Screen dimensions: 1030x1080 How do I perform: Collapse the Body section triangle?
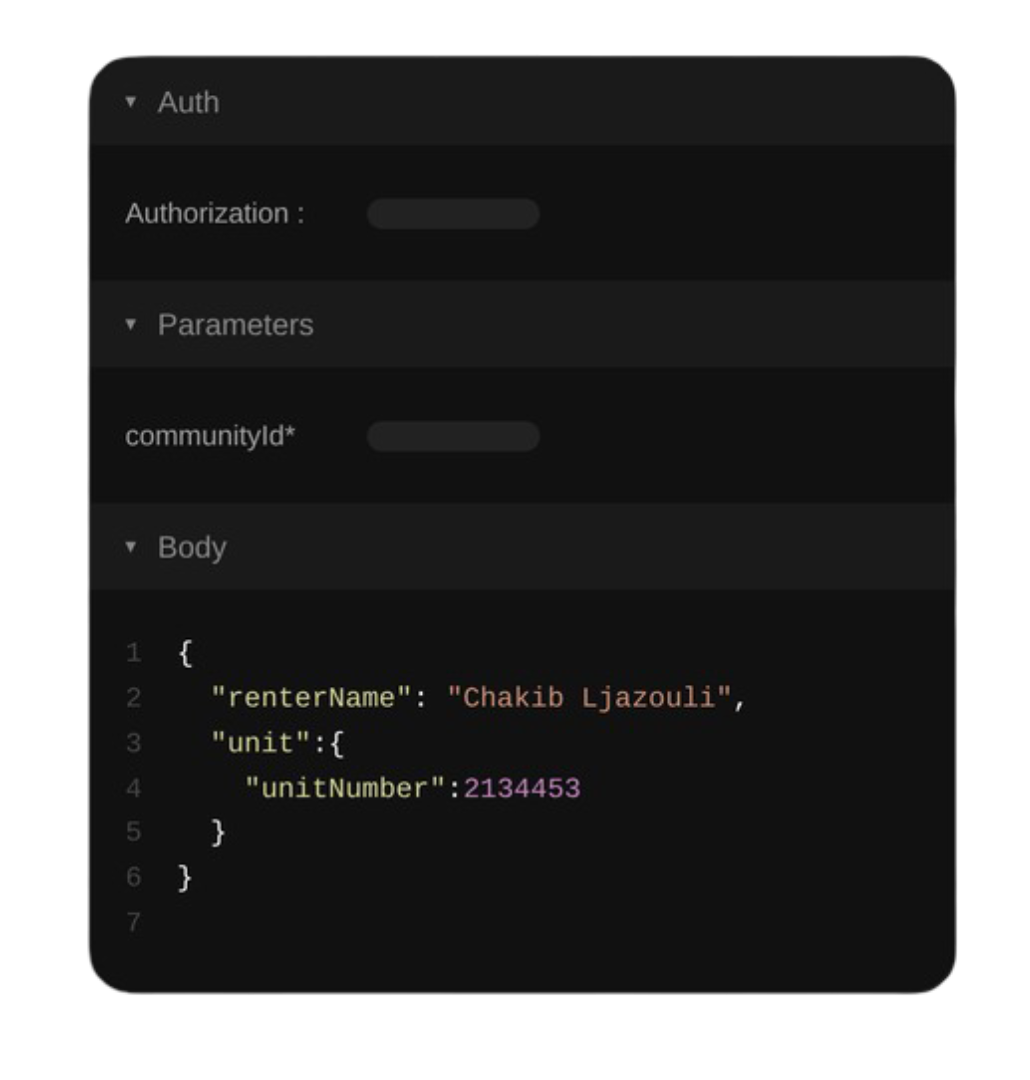click(131, 547)
